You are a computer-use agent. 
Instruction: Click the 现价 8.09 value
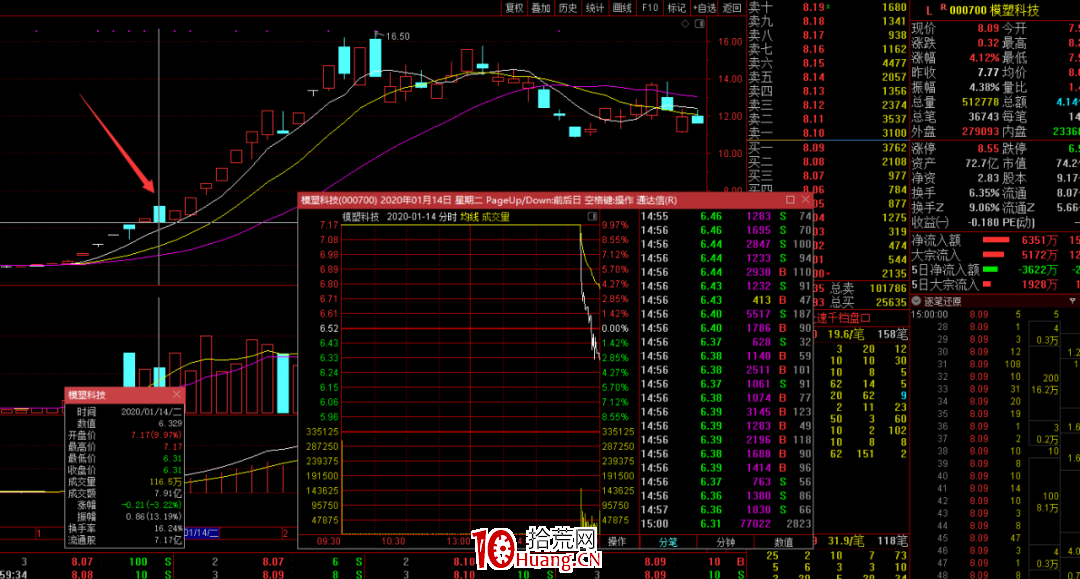(988, 28)
